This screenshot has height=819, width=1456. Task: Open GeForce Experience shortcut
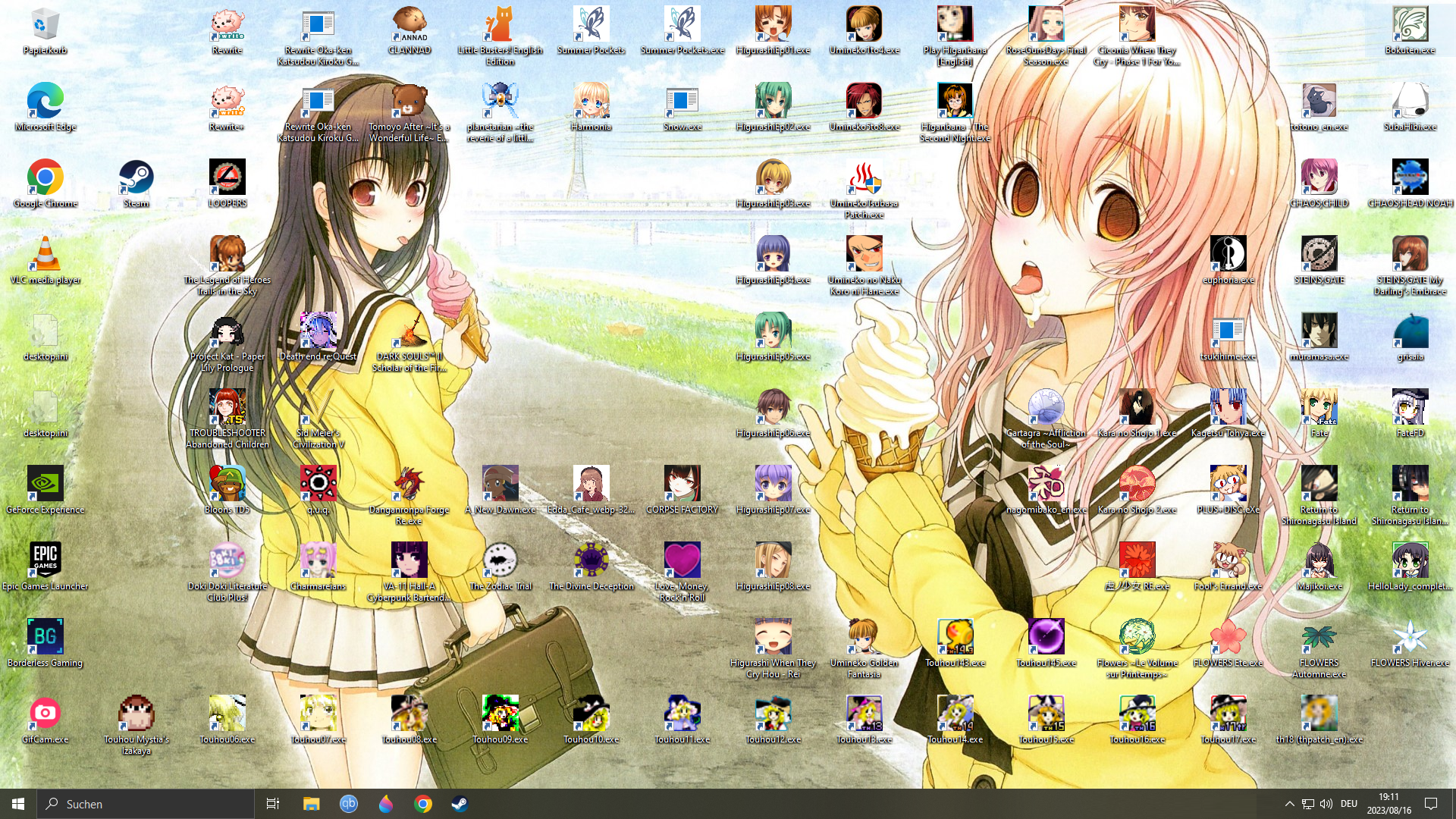pos(45,490)
